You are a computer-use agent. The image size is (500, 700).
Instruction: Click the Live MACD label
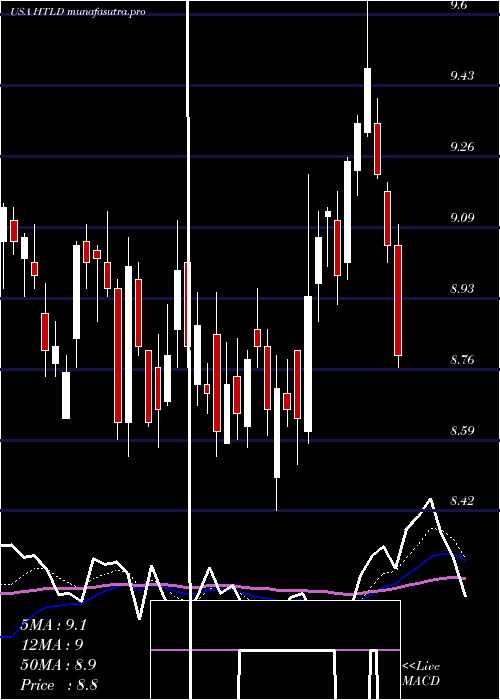point(421,673)
